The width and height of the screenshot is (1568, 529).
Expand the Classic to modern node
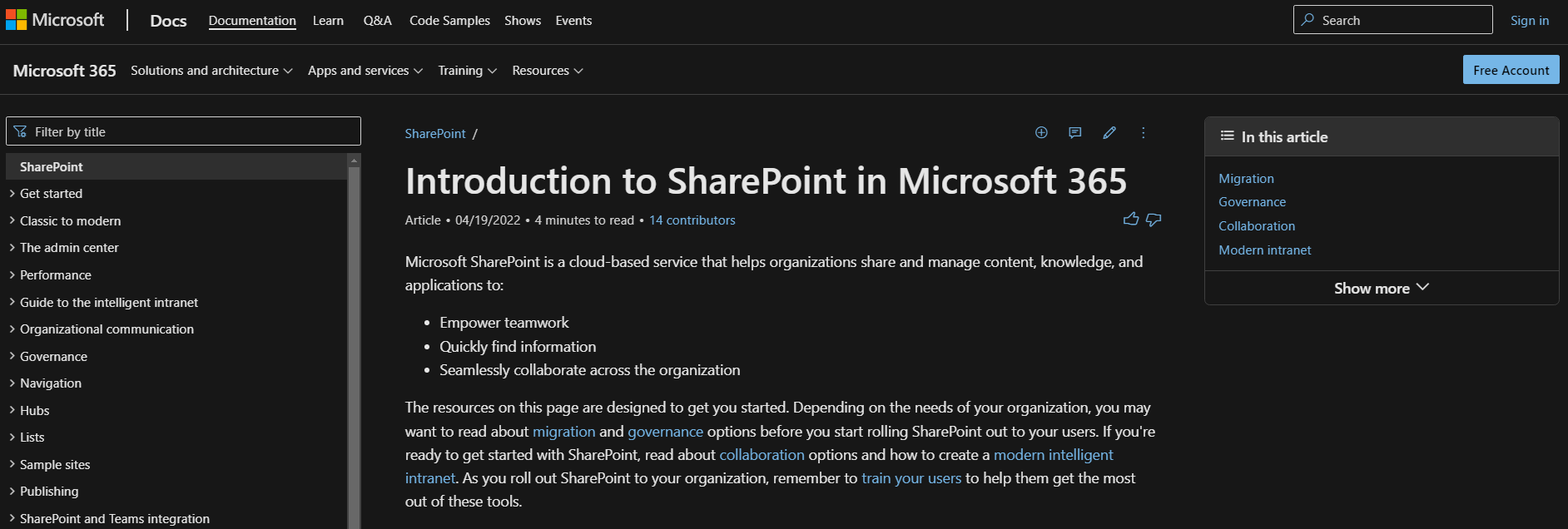[12, 220]
